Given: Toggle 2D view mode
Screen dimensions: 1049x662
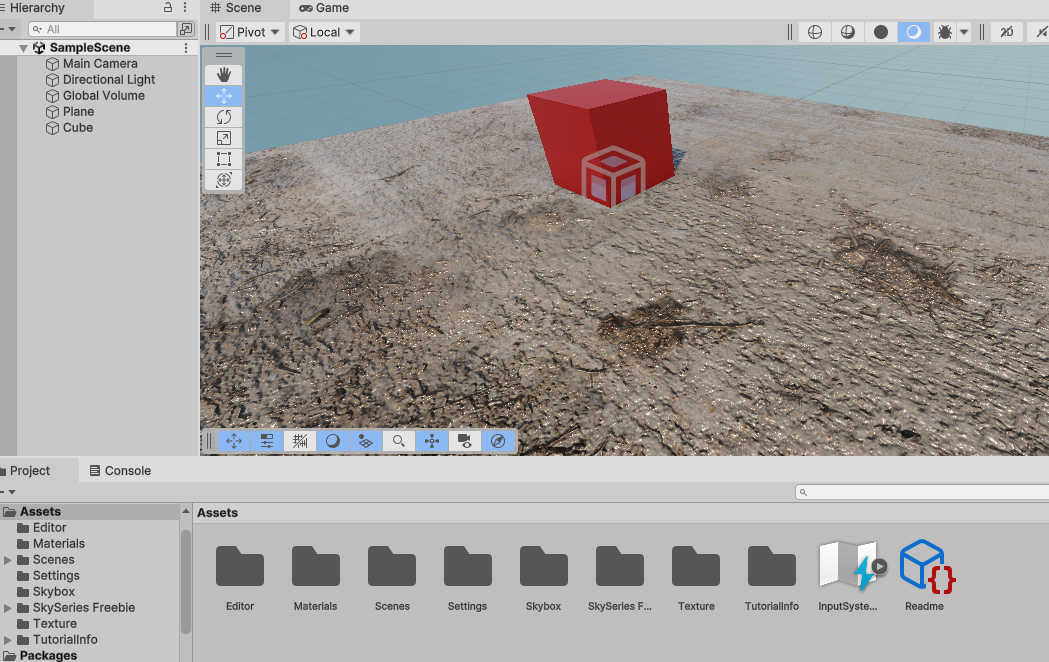Looking at the screenshot, I should tap(1007, 32).
